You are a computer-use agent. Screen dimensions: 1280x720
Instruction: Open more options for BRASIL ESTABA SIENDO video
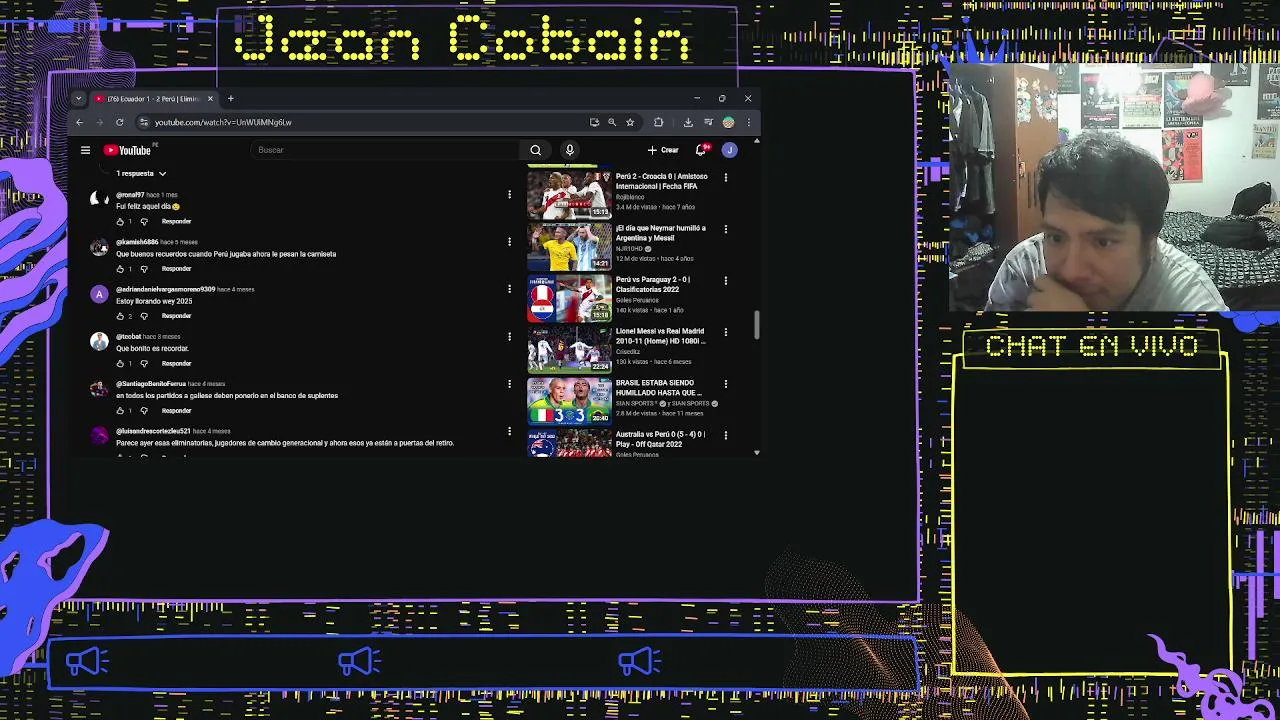[x=725, y=384]
